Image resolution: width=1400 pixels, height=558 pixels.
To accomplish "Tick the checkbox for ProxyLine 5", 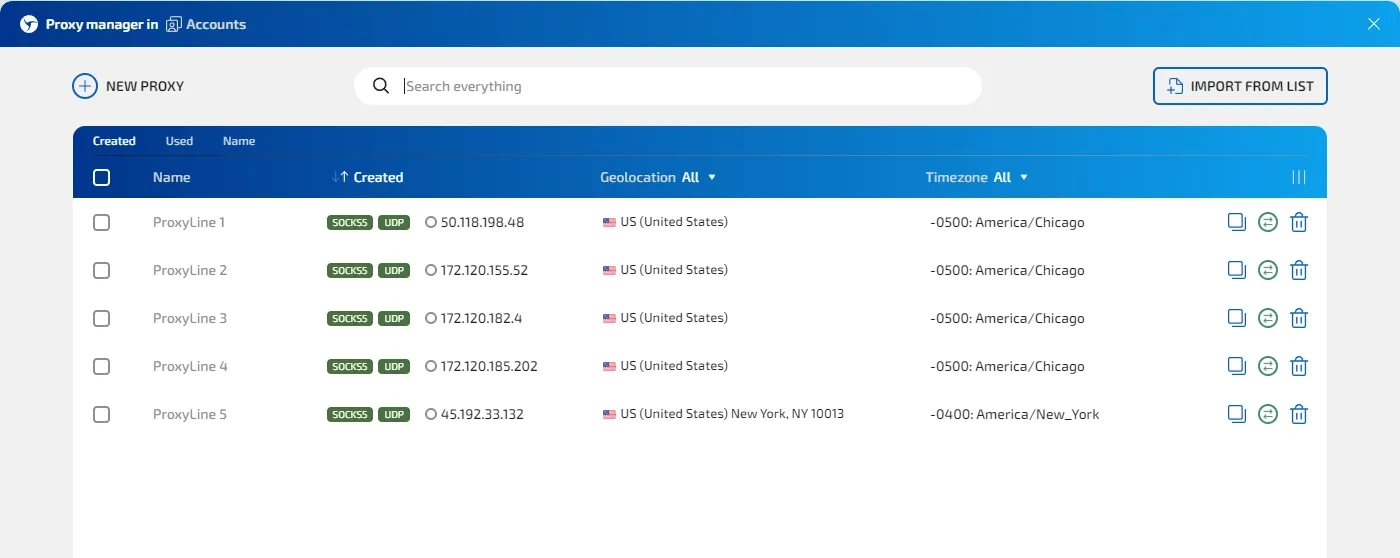I will click(x=101, y=414).
